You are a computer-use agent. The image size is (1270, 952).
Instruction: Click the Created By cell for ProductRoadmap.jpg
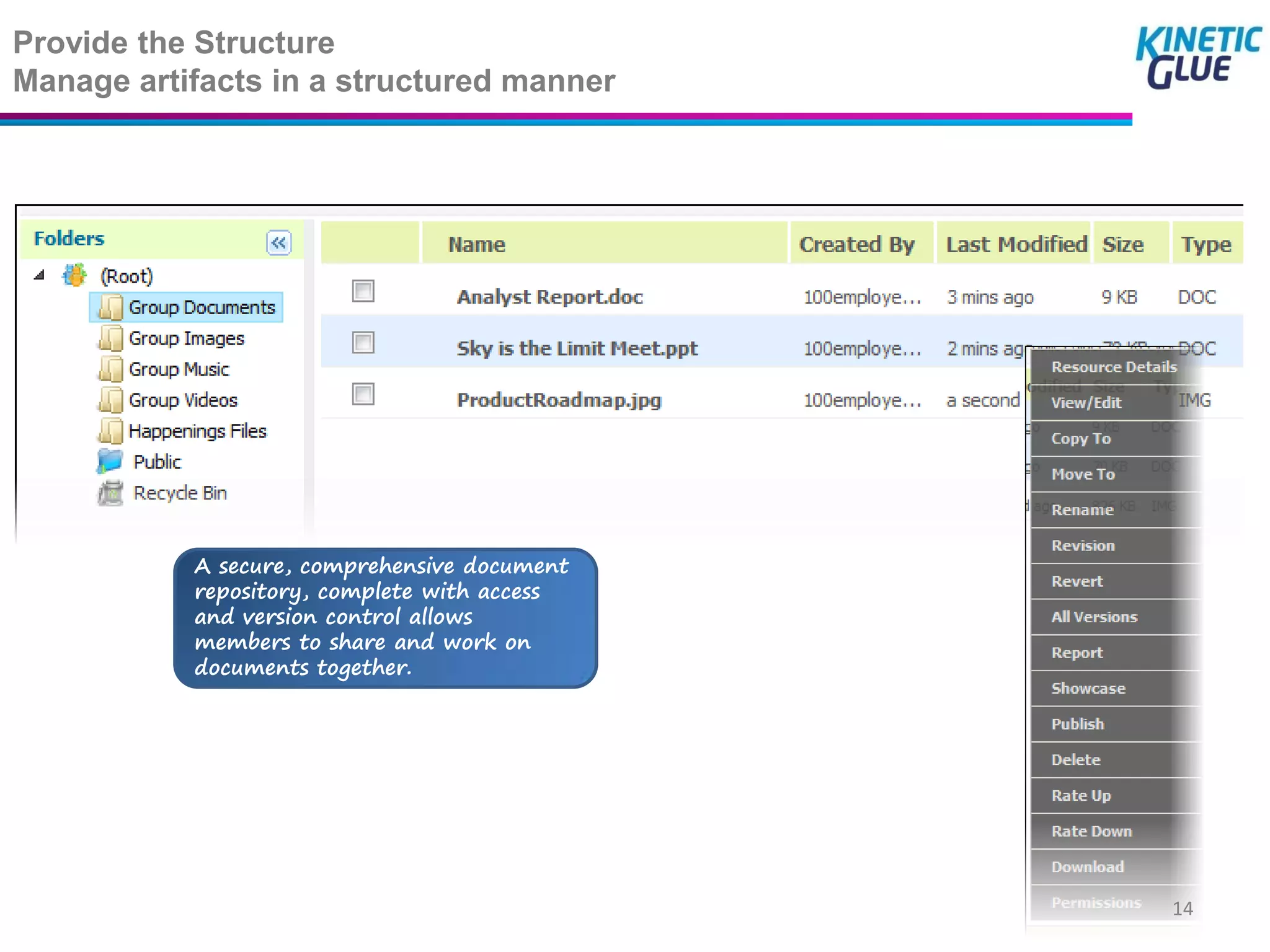coord(863,400)
